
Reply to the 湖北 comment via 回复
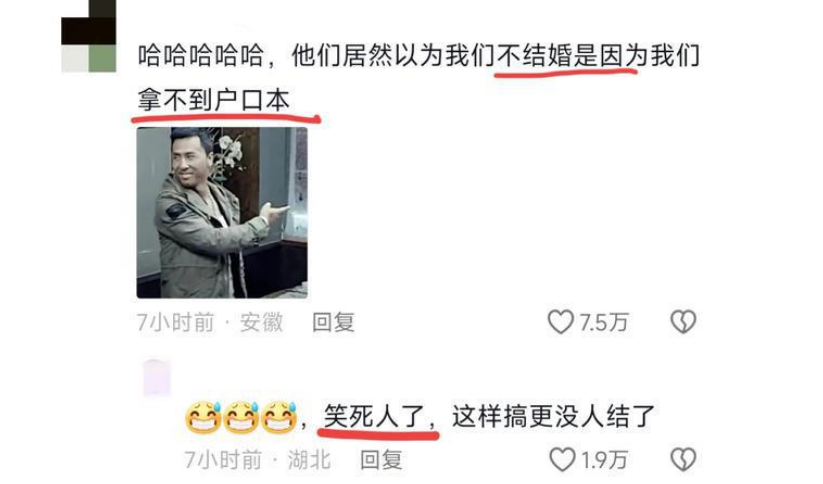381,460
